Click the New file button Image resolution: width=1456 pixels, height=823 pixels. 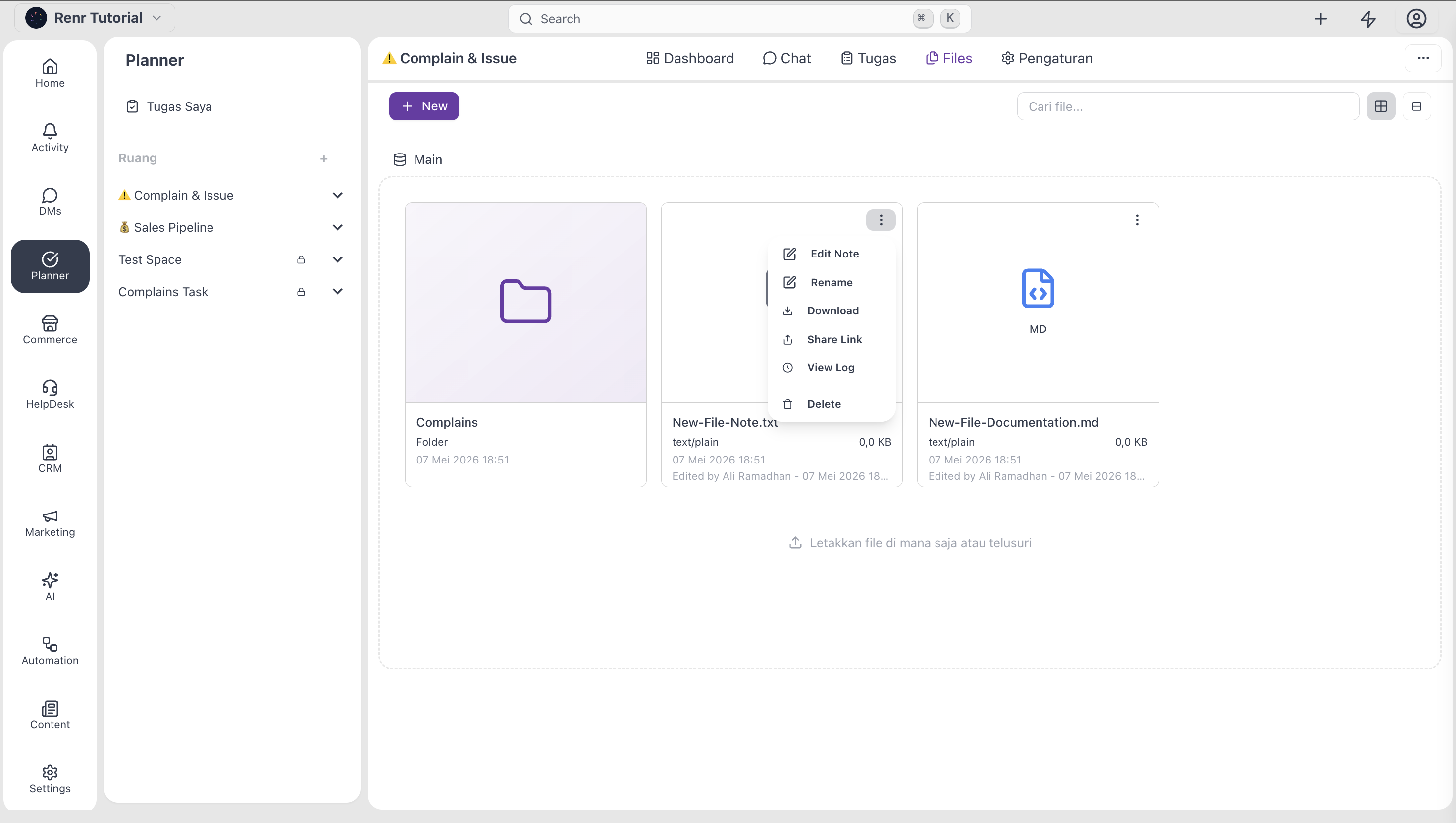[x=424, y=106]
